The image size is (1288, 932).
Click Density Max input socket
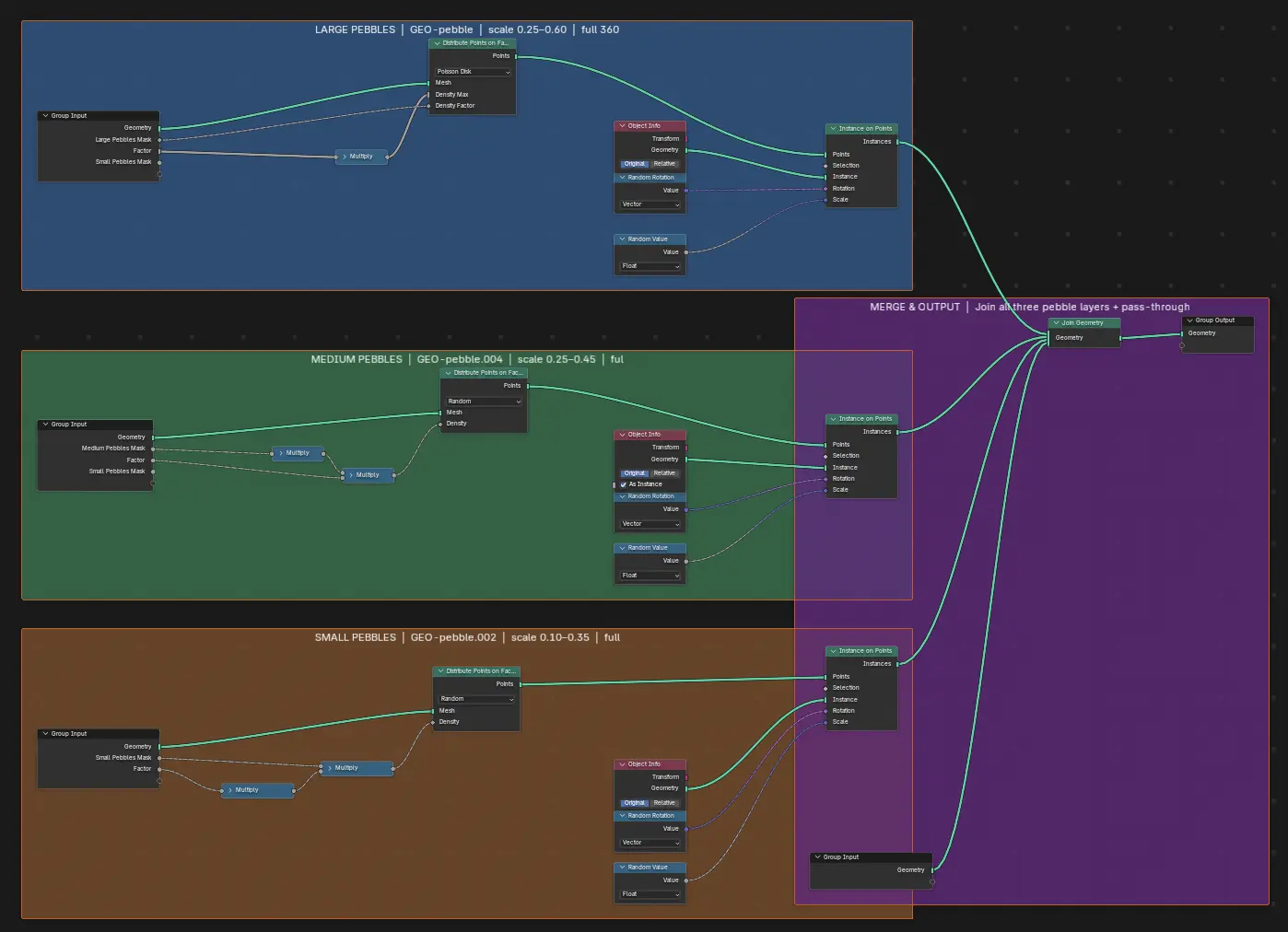(429, 95)
